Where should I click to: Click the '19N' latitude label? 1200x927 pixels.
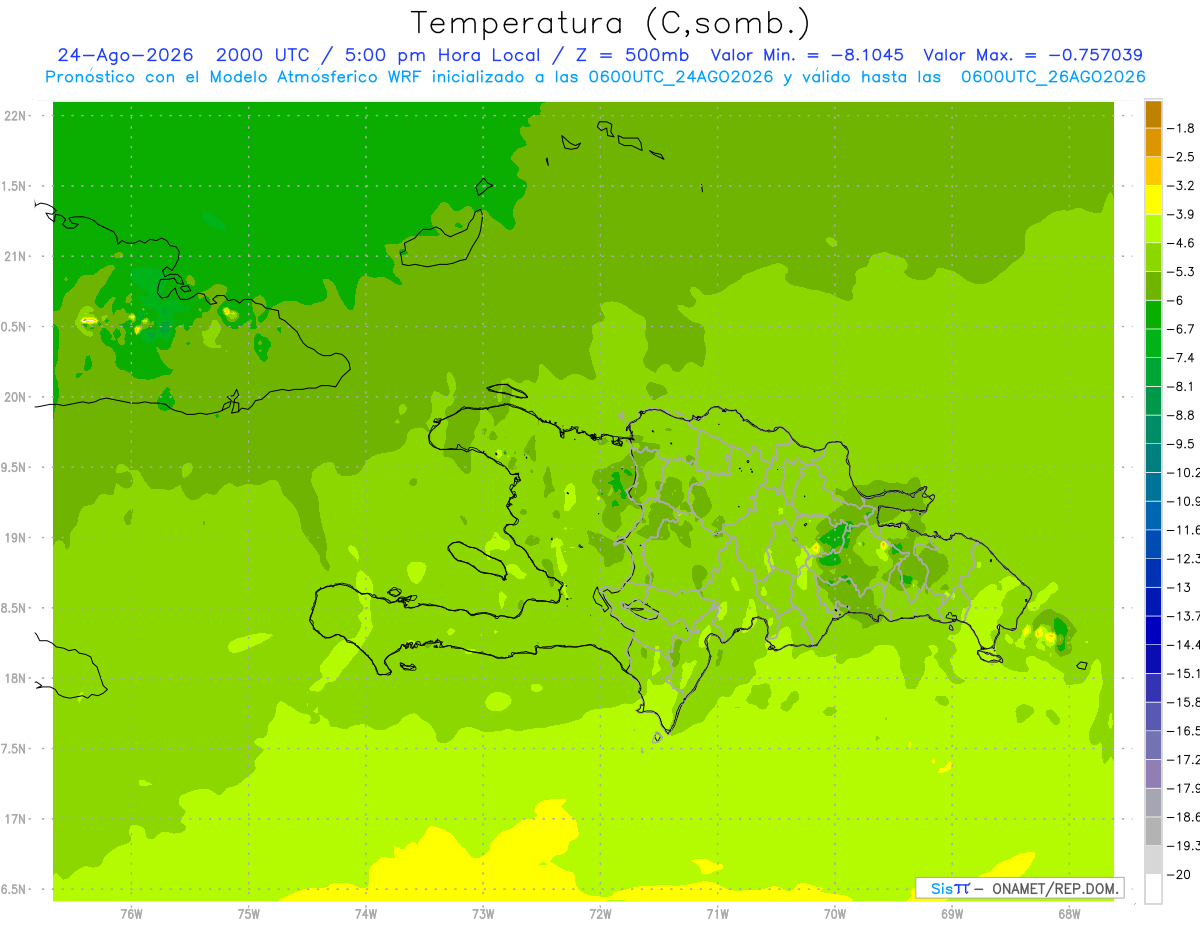pyautogui.click(x=17, y=538)
